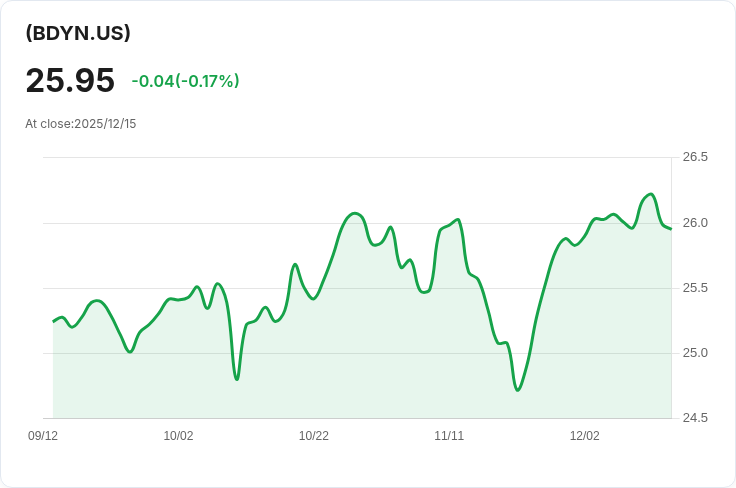736x488 pixels.
Task: Click the At close:2025/12/15 date label
Action: 81,124
